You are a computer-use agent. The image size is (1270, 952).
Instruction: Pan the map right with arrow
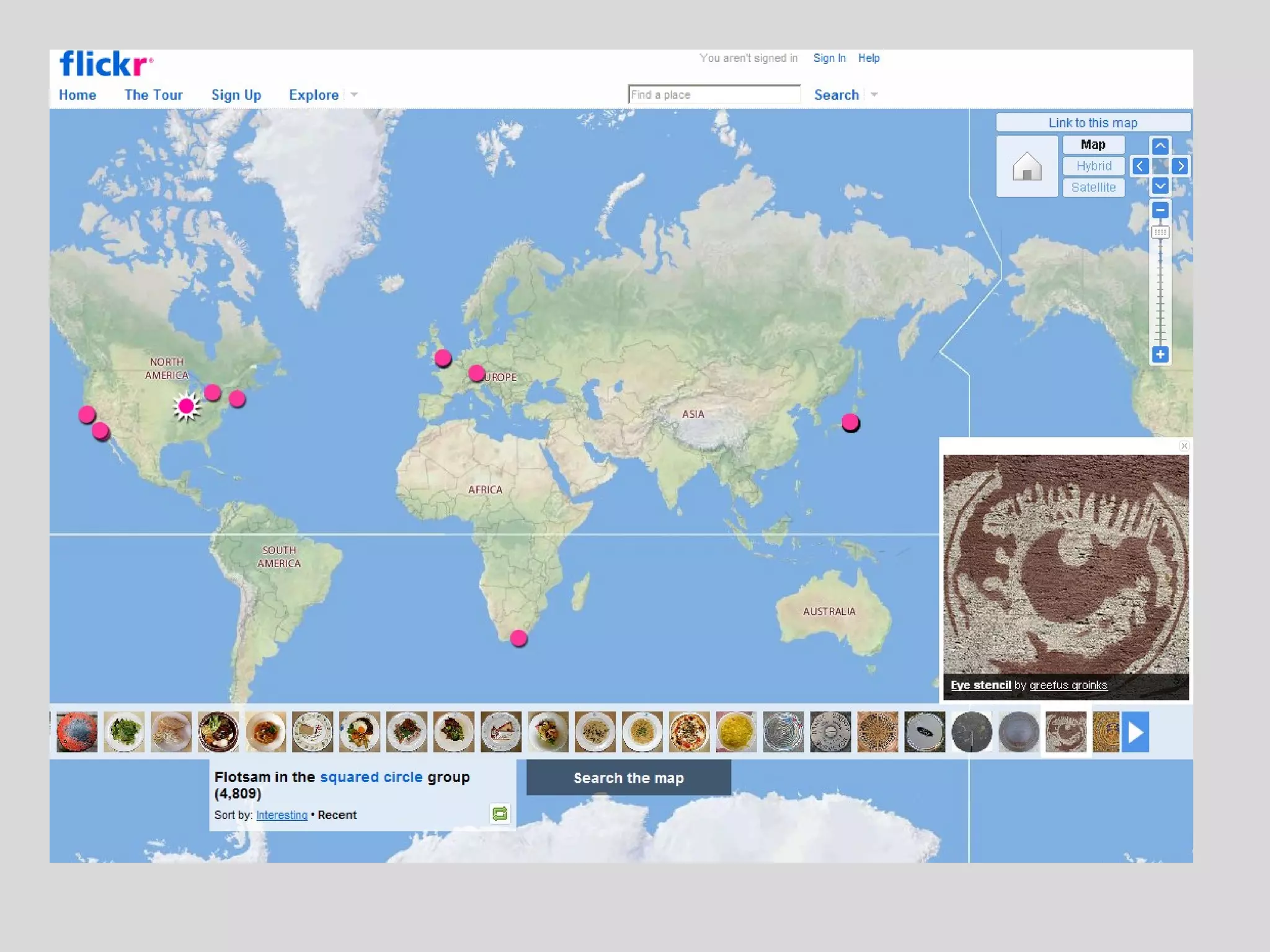point(1180,166)
